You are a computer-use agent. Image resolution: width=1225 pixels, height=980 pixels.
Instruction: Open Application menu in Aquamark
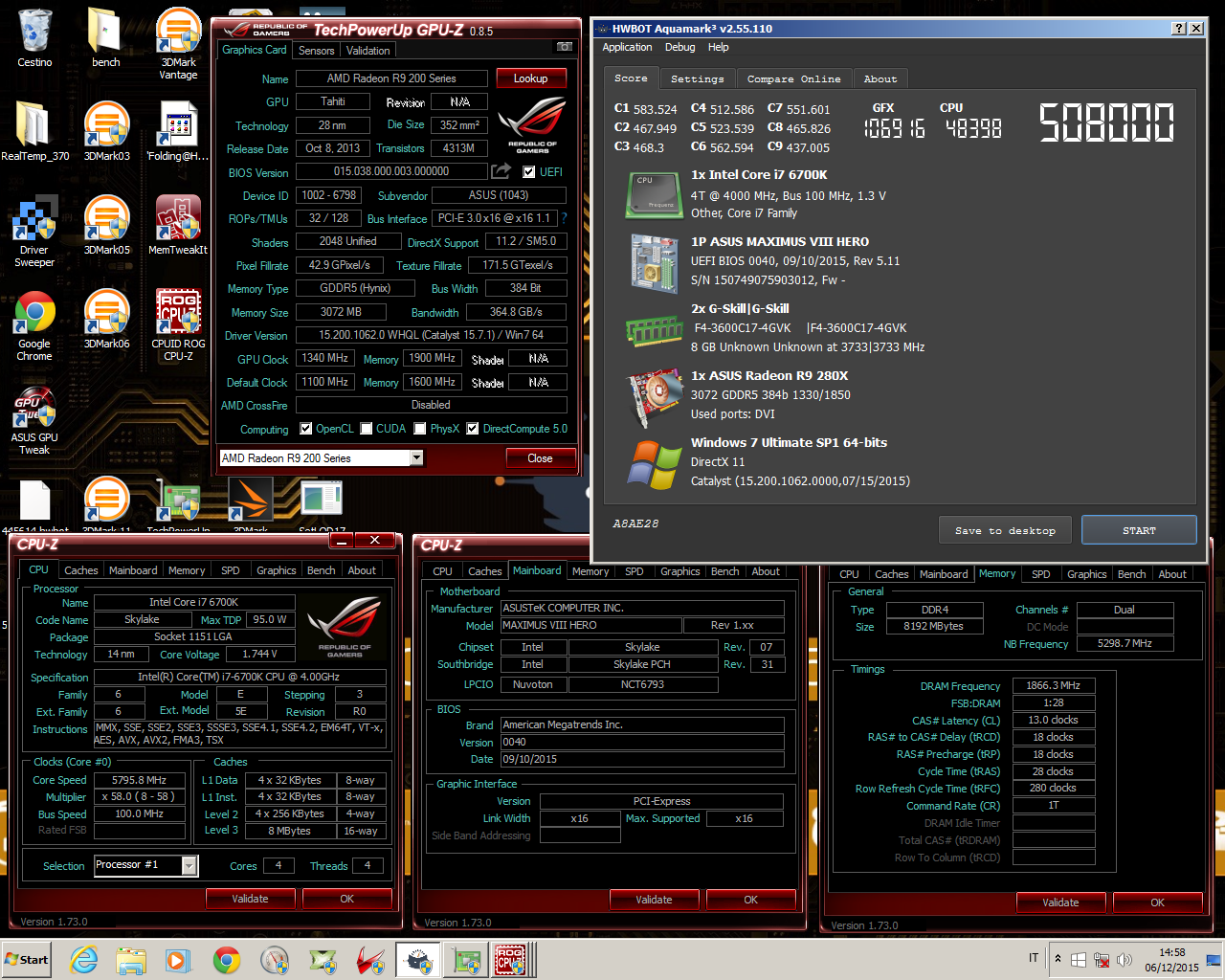click(x=627, y=47)
